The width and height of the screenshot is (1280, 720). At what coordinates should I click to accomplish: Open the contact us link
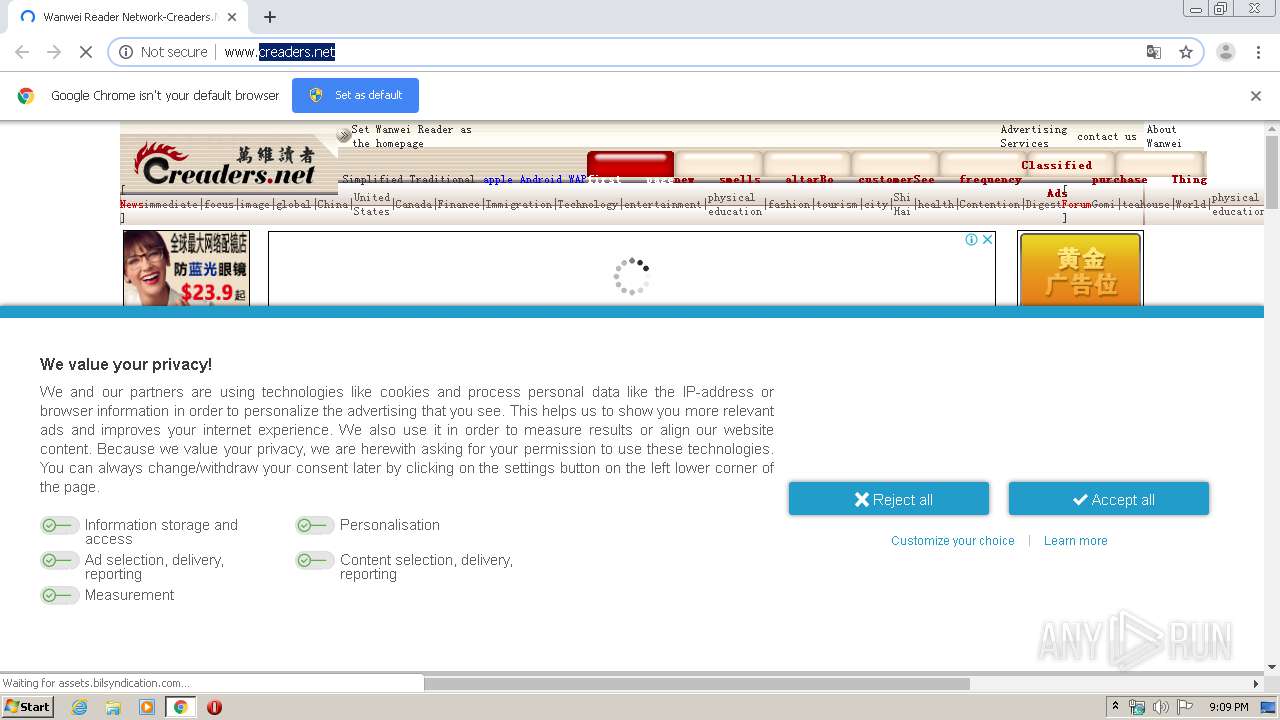[1106, 136]
